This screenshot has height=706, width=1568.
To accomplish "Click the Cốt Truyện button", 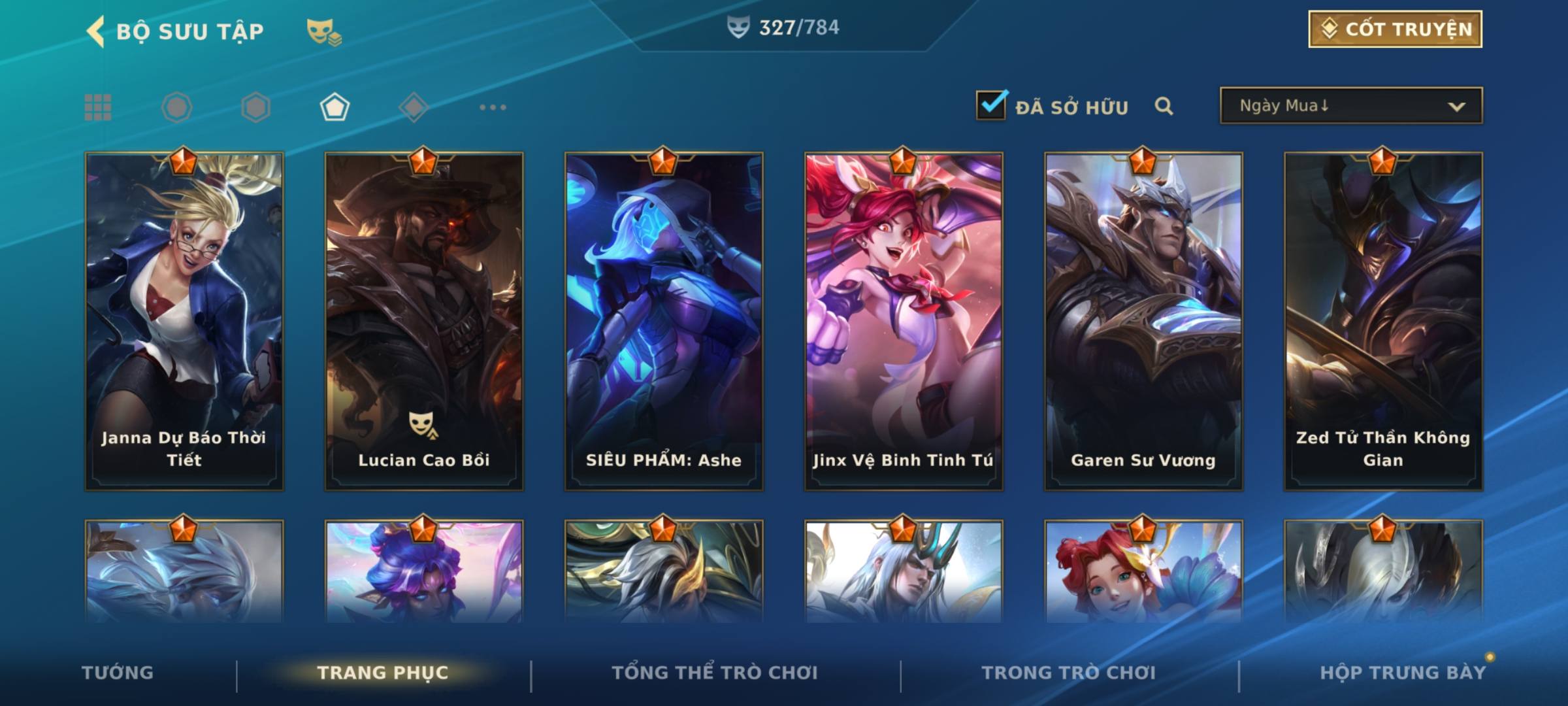I will coord(1396,29).
